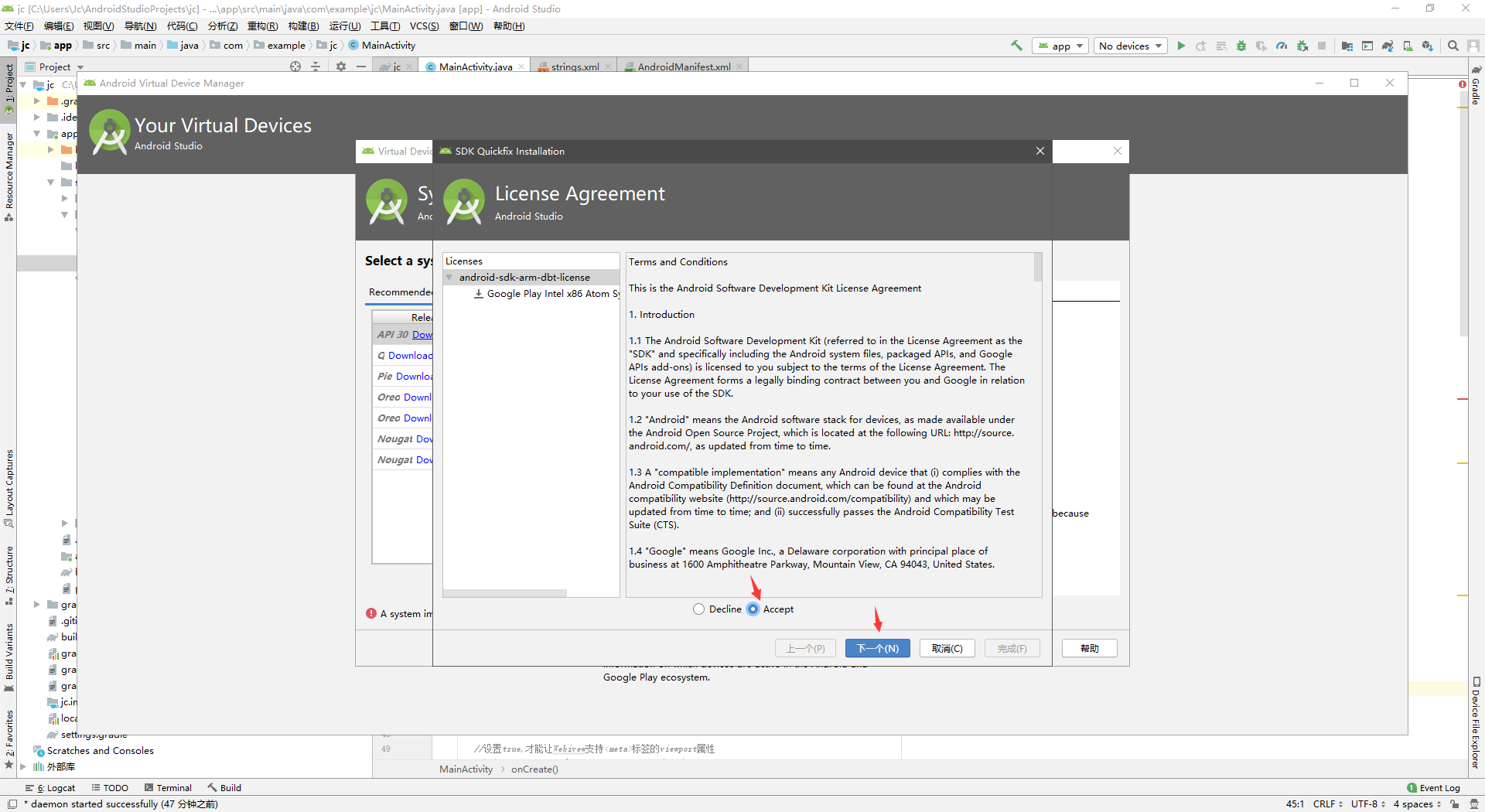Click Apply Changes and Restart Activity icon
Screen dimensions: 1485x812
coord(1201,46)
